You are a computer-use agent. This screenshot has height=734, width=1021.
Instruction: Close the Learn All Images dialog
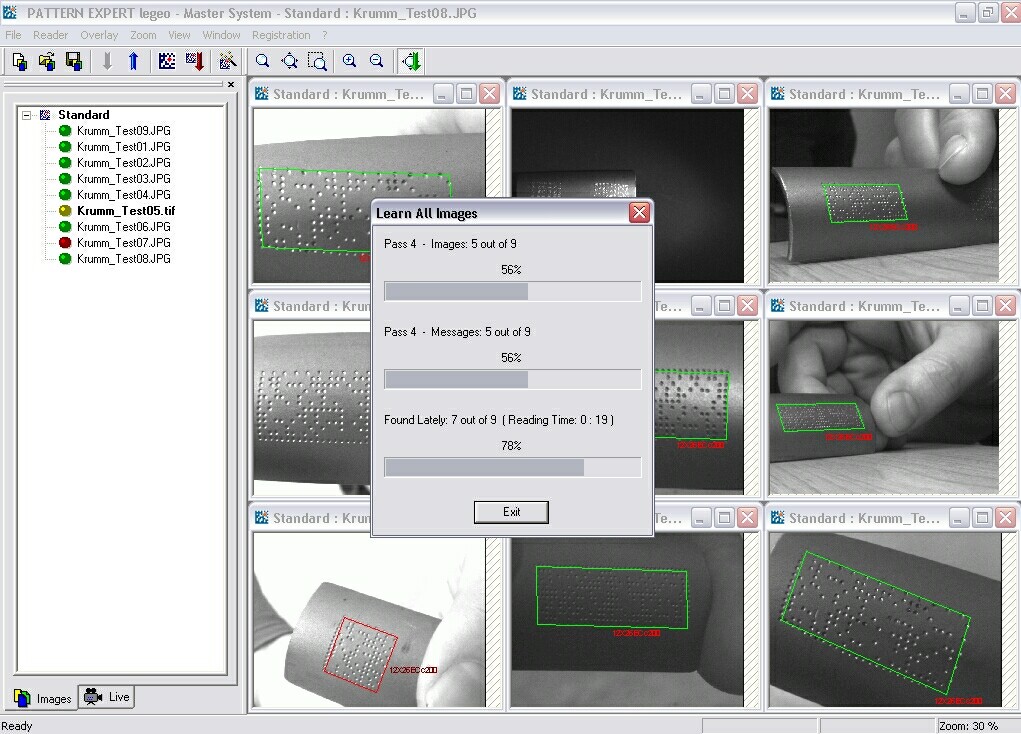639,213
